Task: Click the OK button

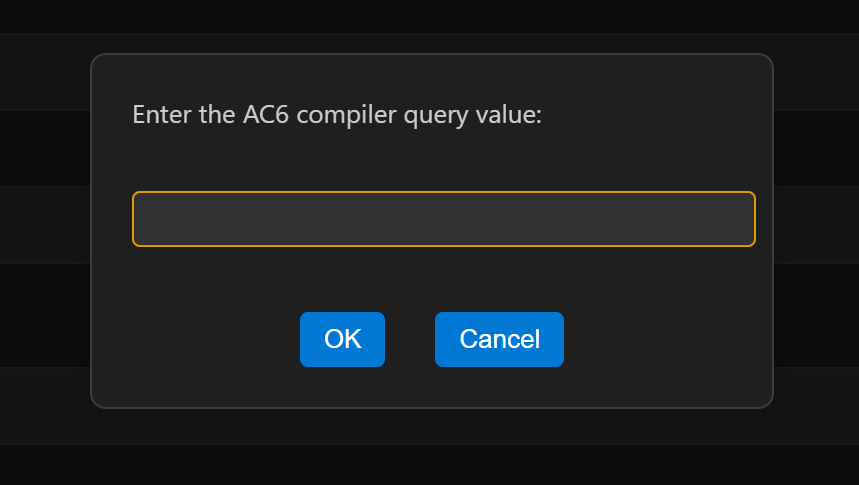Action: [x=342, y=339]
